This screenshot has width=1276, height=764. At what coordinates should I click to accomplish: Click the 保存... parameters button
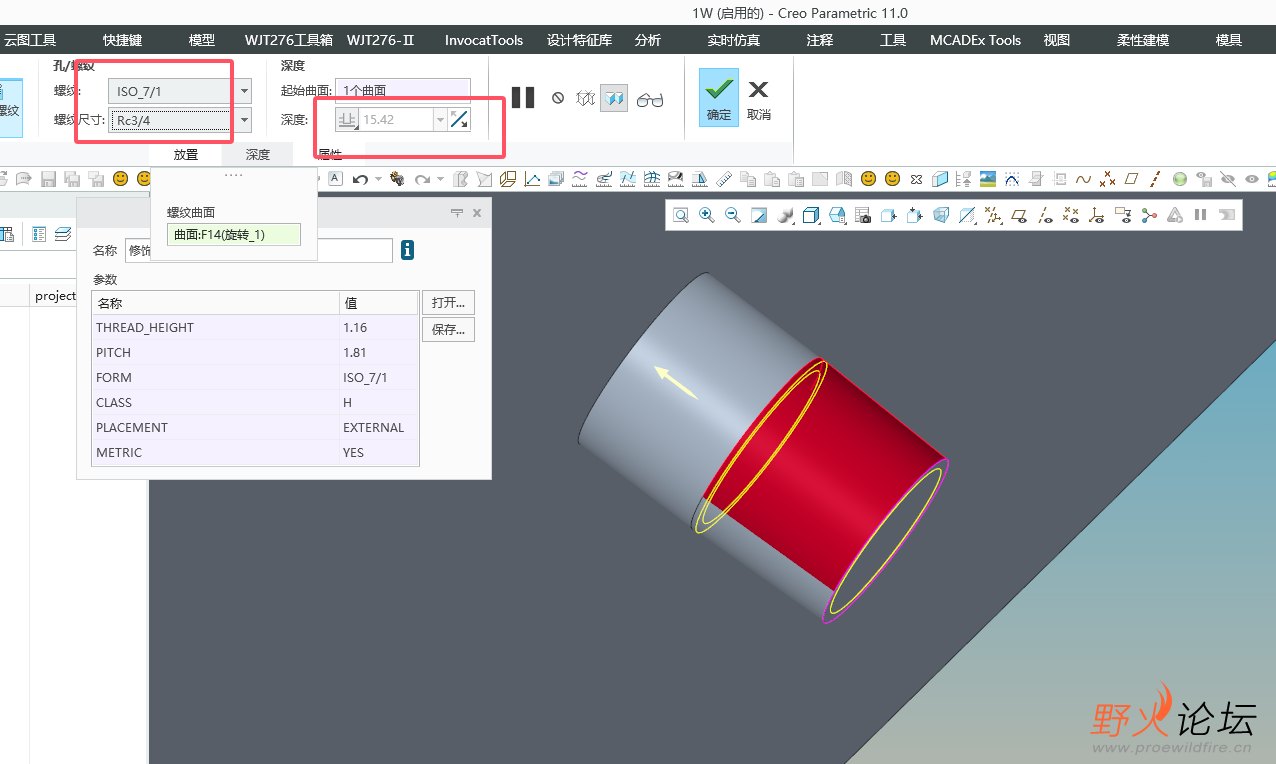pyautogui.click(x=448, y=330)
